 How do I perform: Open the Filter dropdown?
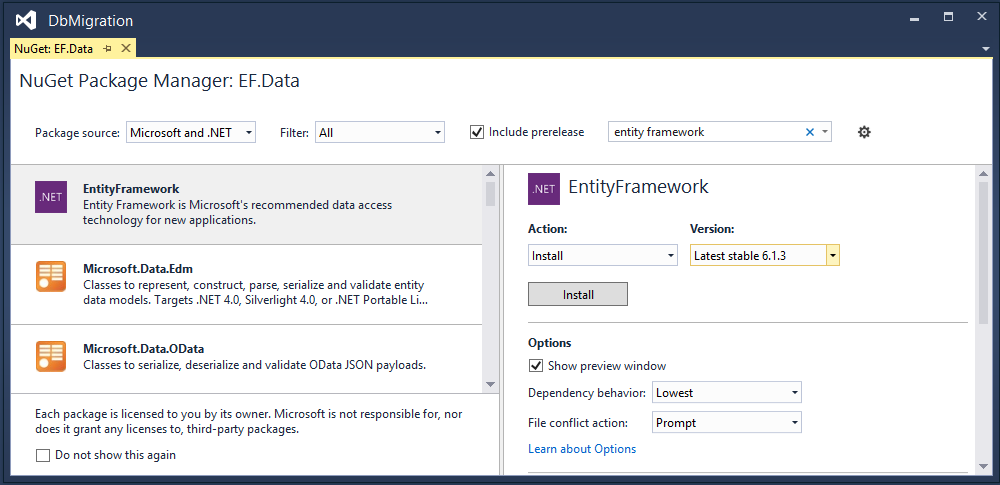click(379, 132)
